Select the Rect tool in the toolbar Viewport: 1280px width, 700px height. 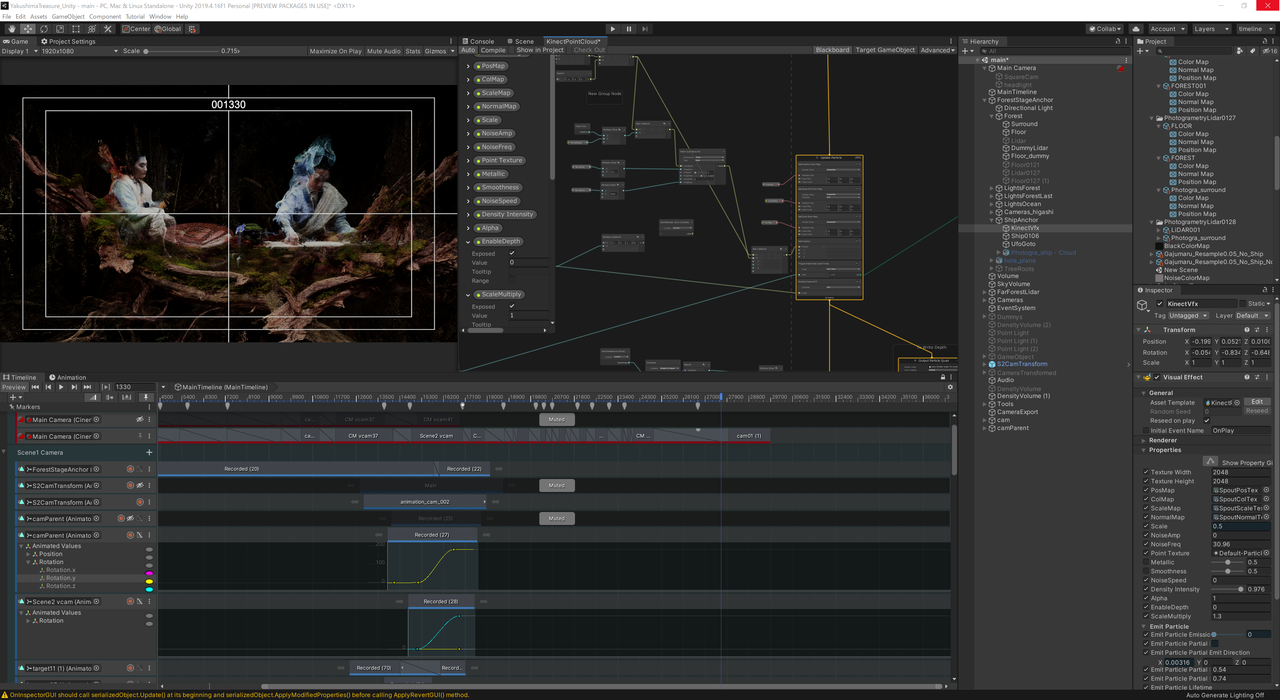pos(76,29)
